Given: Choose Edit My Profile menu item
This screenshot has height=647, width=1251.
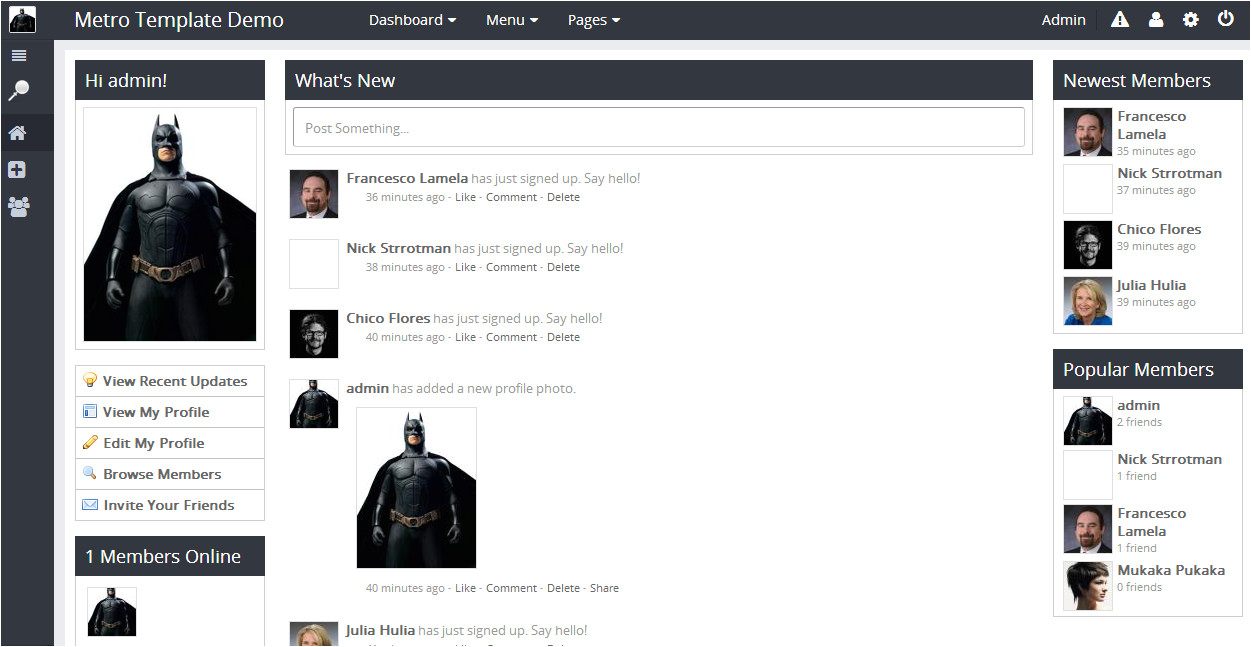Looking at the screenshot, I should tap(153, 443).
